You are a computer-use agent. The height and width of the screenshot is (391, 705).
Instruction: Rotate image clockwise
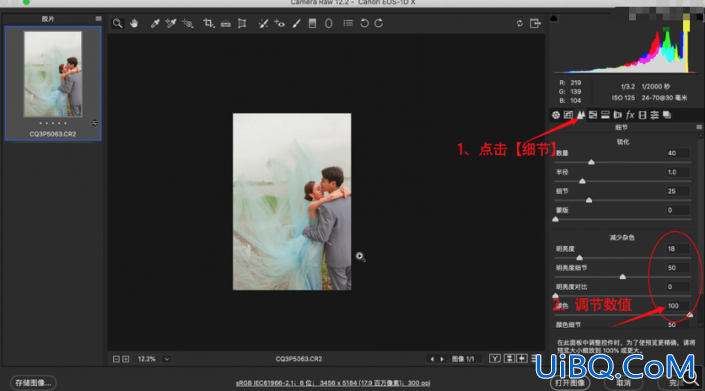[379, 23]
